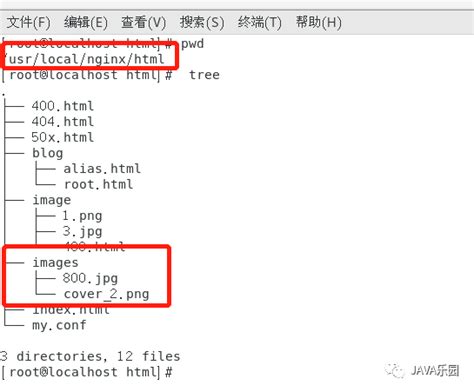Click the images directory entry
Image resolution: width=474 pixels, height=392 pixels.
coord(55,263)
